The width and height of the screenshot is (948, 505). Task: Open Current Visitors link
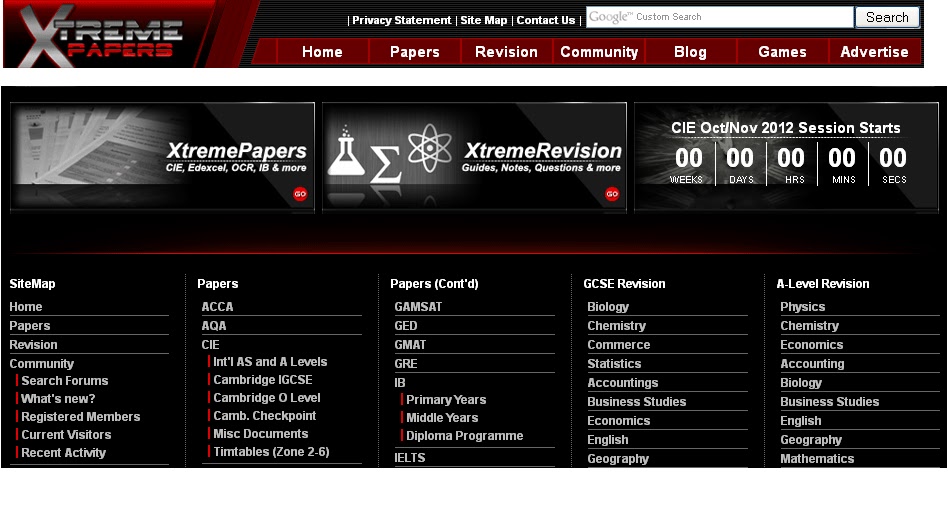pos(67,435)
